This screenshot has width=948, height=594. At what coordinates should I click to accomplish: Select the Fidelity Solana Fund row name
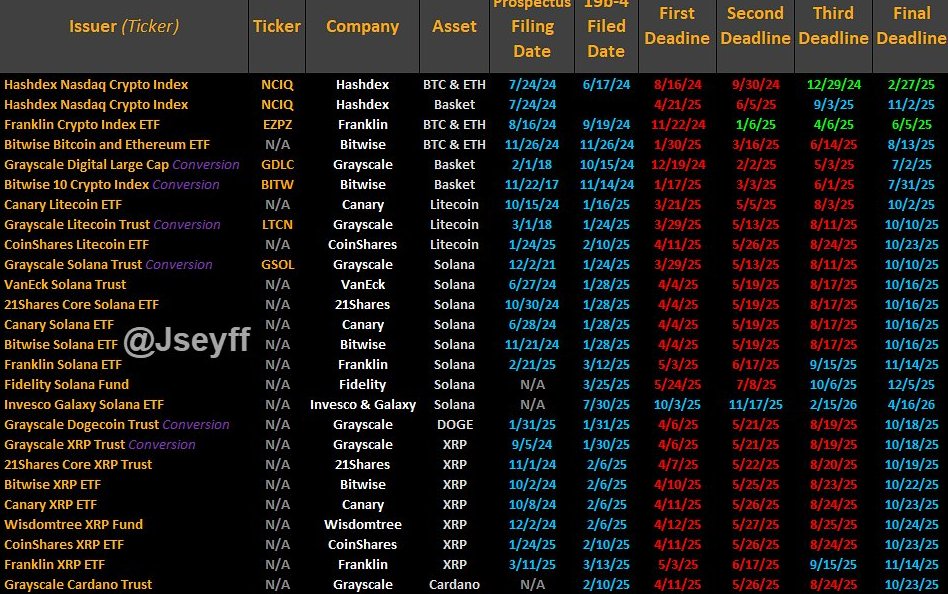67,385
